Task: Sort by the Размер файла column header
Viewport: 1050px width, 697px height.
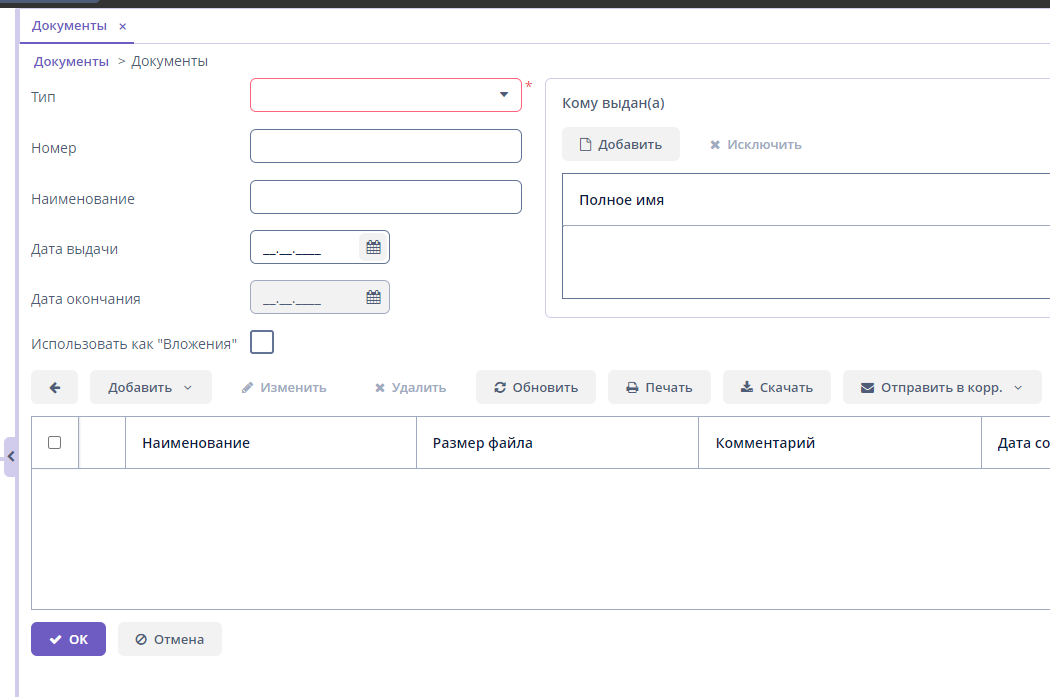Action: click(x=482, y=443)
